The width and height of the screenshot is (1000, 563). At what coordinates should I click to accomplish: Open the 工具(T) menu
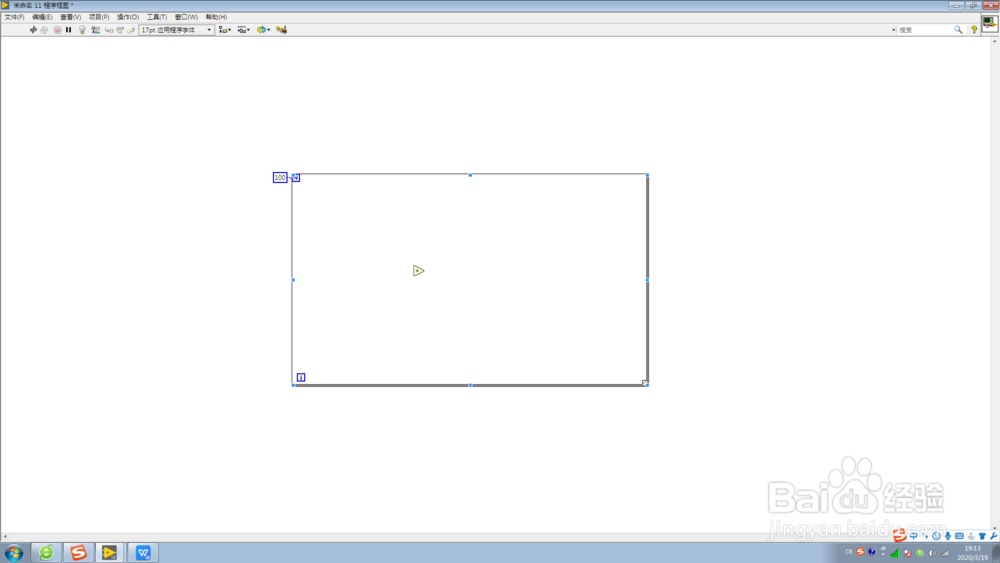pyautogui.click(x=156, y=17)
